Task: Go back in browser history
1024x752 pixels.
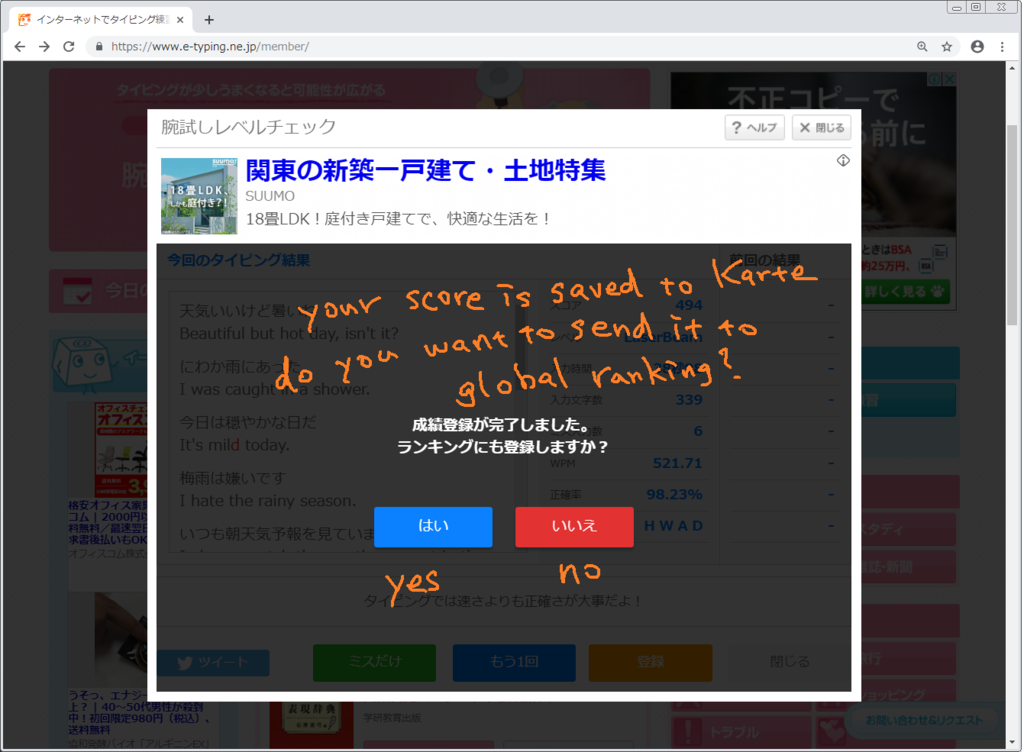Action: click(20, 46)
